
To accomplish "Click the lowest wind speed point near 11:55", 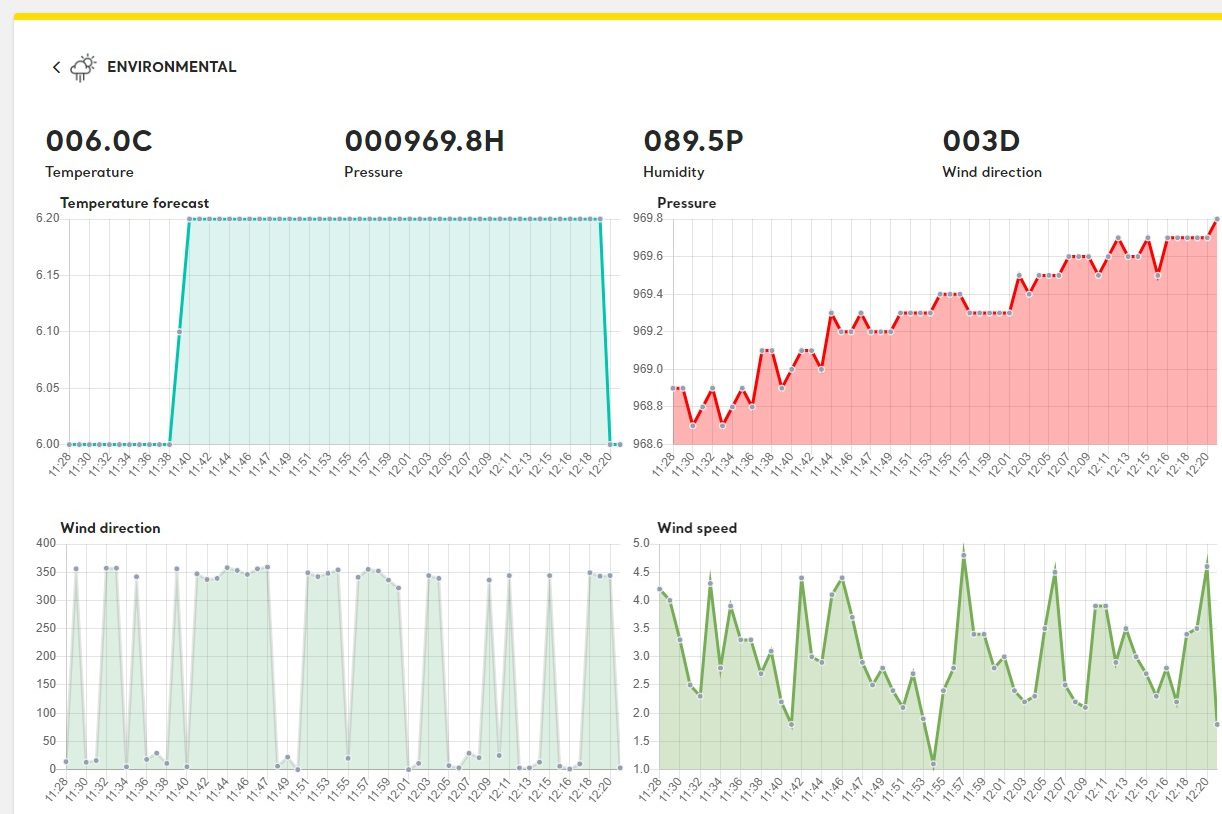I will coord(933,764).
